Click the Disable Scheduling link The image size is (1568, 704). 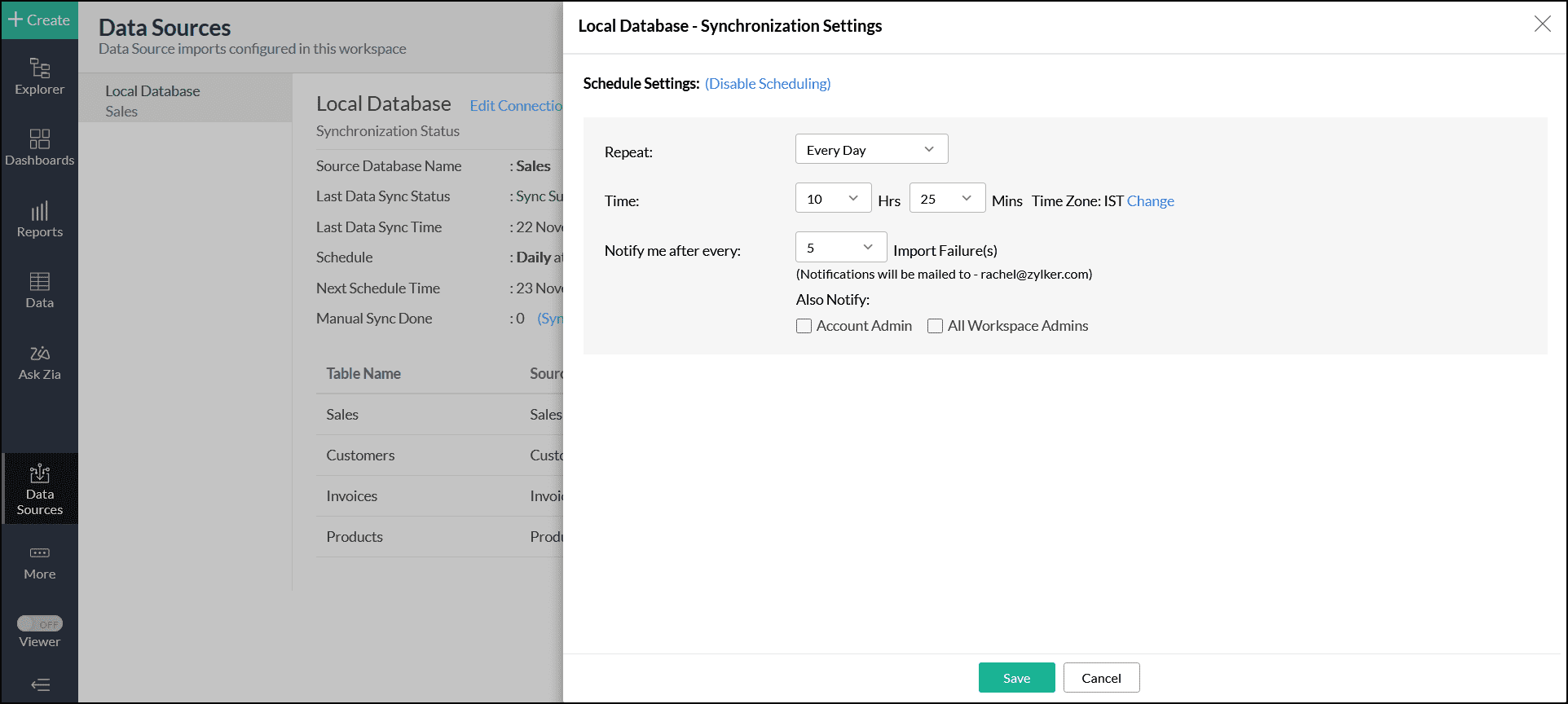click(768, 83)
